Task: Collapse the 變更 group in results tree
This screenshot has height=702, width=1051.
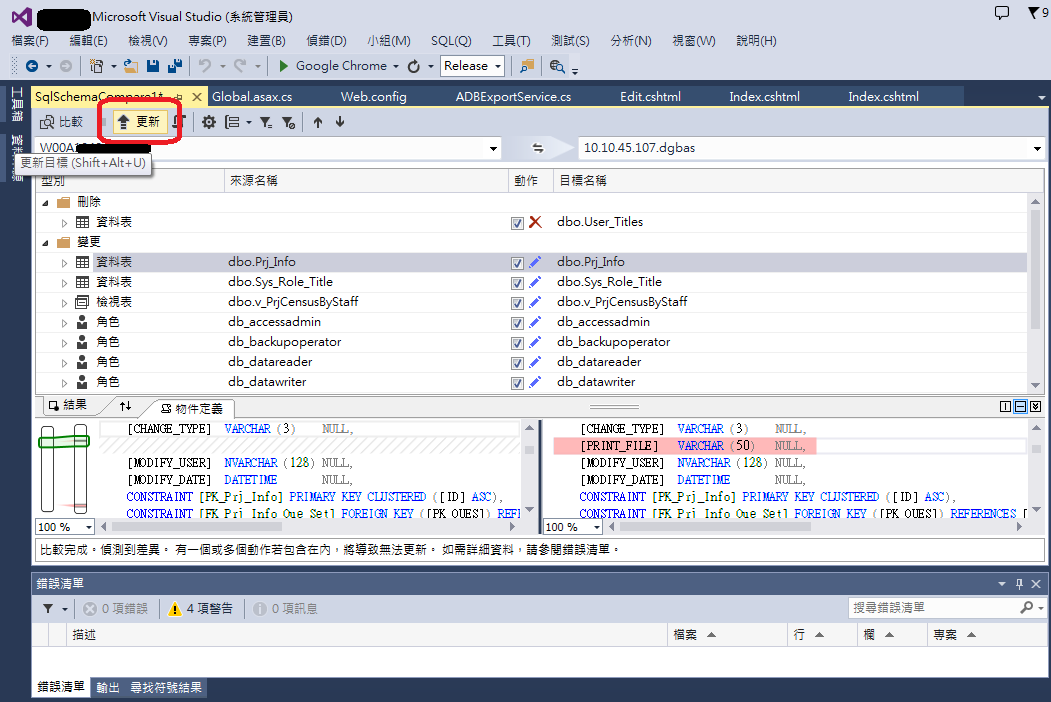Action: coord(44,242)
